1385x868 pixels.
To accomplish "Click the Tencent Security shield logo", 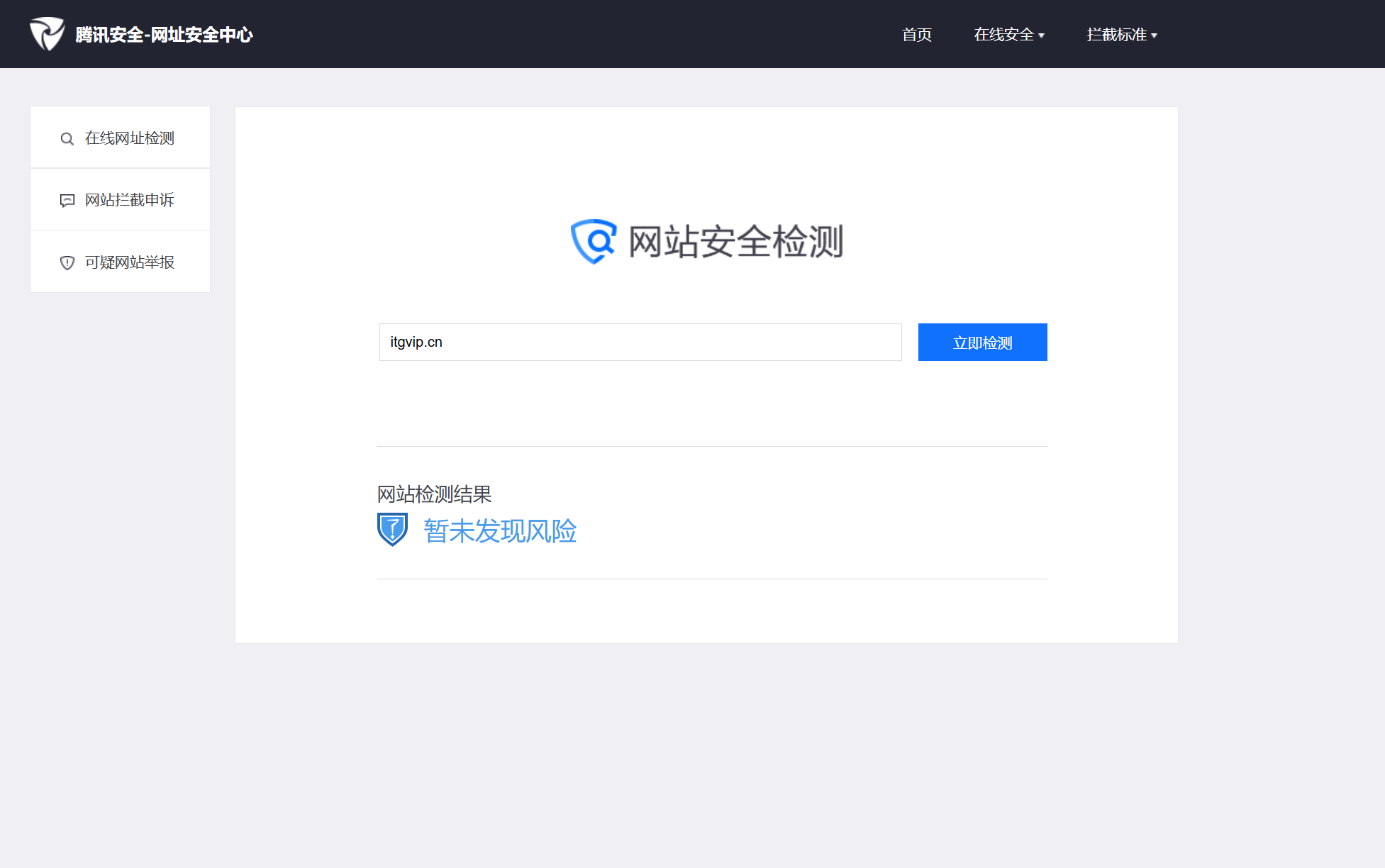I will 47,34.
